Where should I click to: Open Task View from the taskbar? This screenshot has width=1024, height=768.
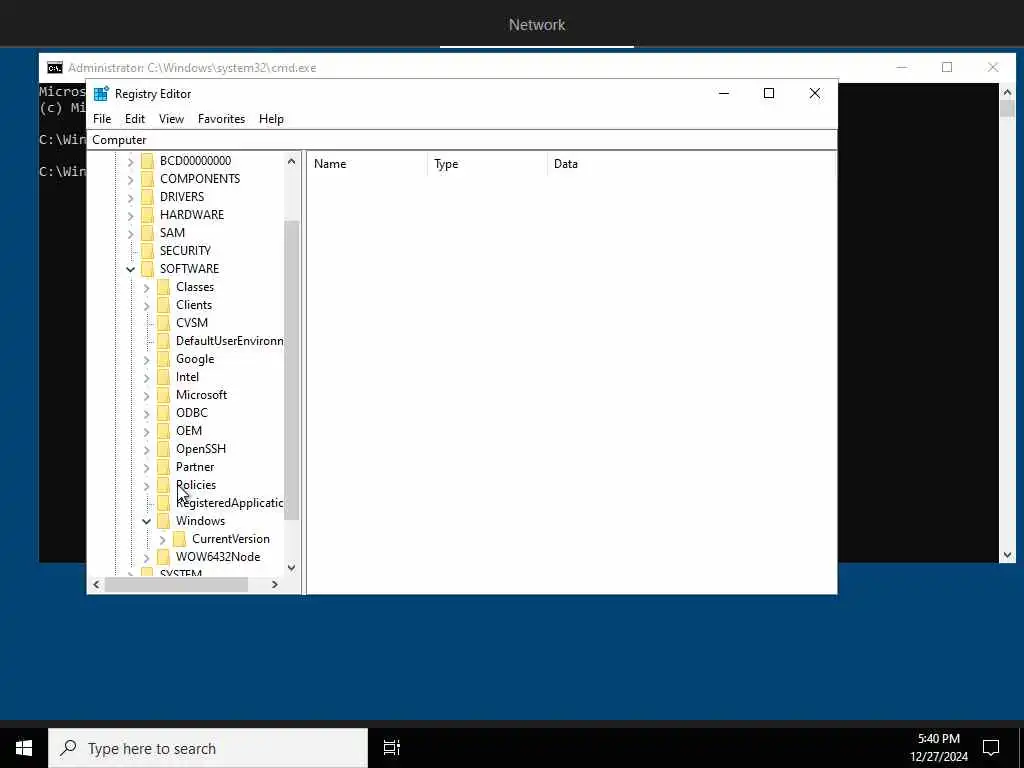tap(391, 748)
